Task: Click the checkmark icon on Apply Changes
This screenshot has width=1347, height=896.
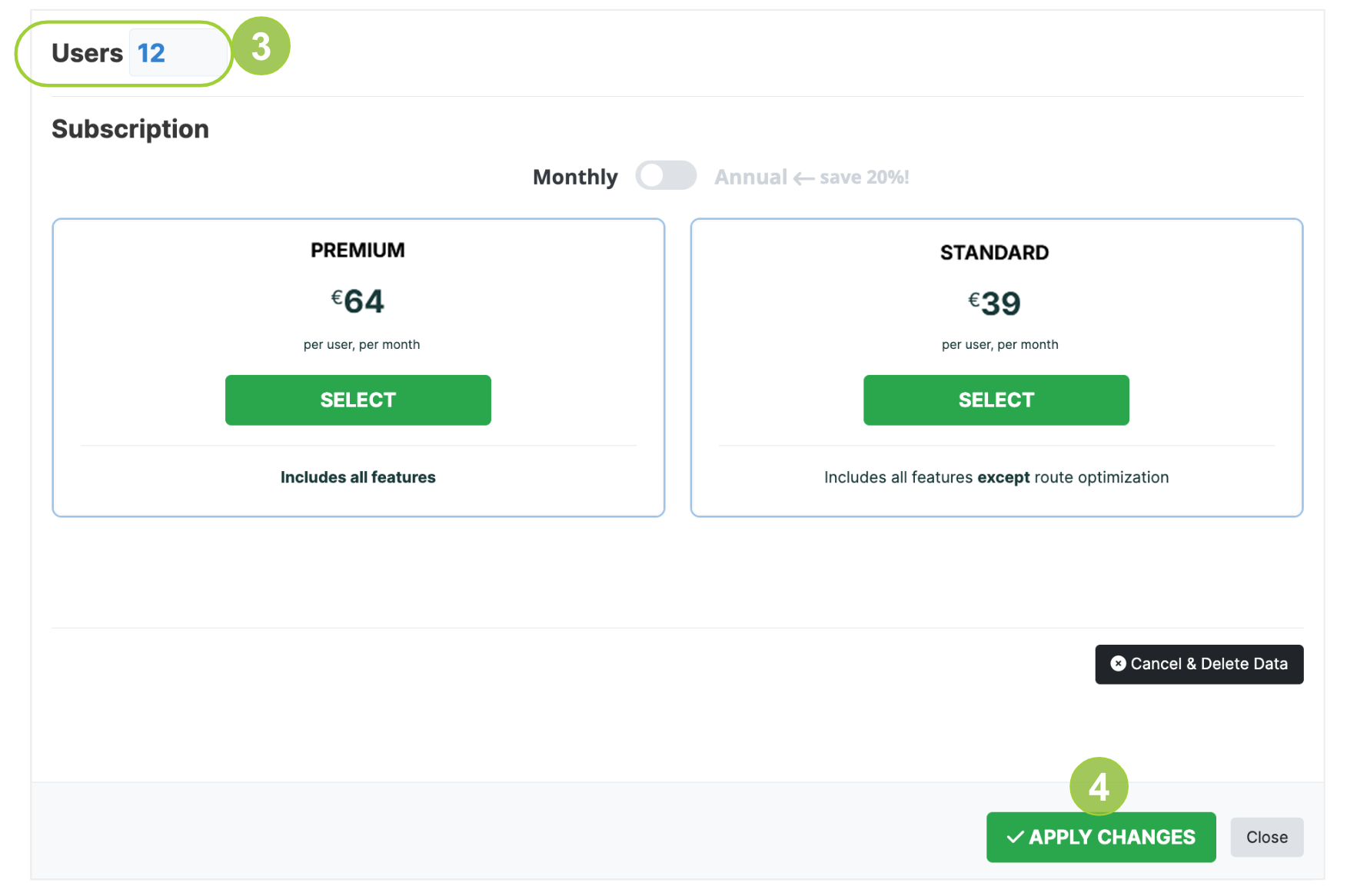Action: pos(1015,838)
